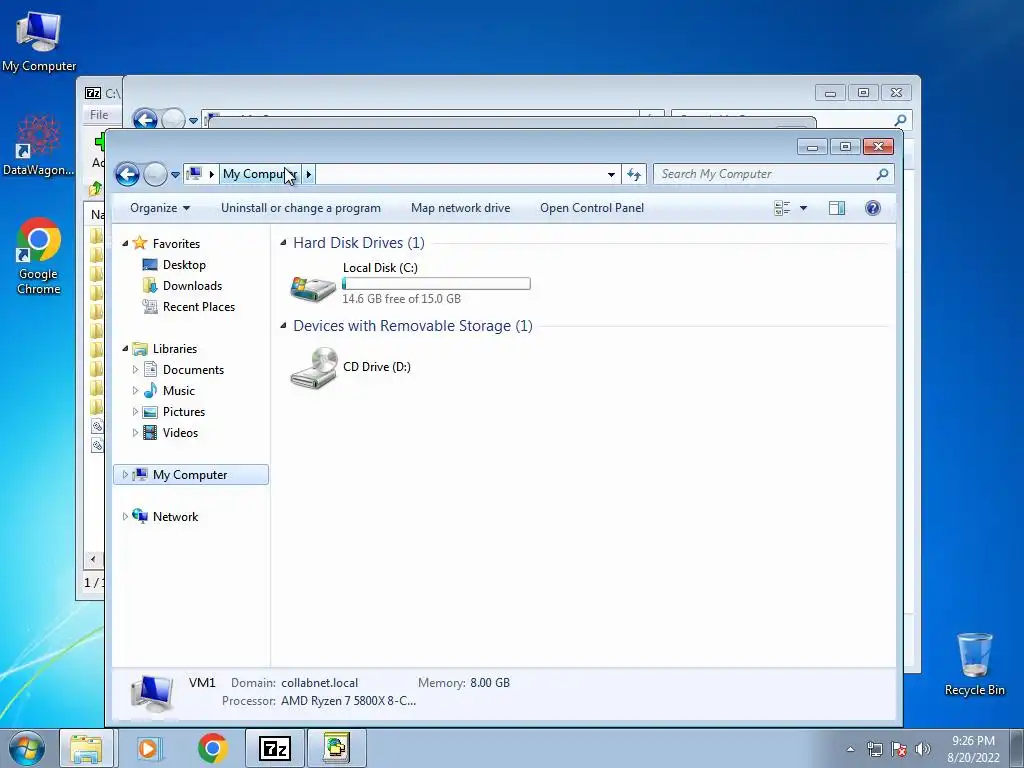Collapse the Hard Disk Drives group
Screen dimensions: 1024x768
[283, 242]
